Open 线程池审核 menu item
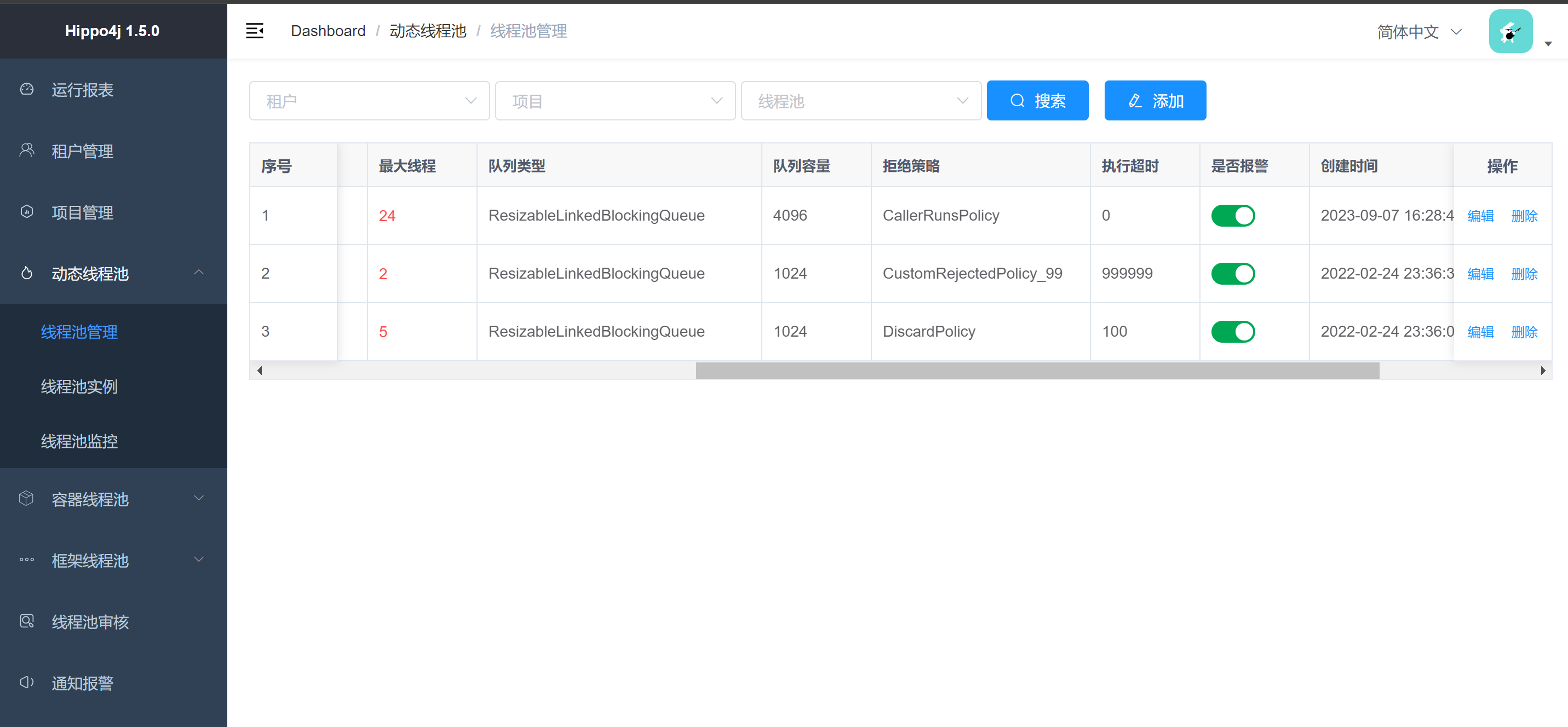 tap(113, 622)
